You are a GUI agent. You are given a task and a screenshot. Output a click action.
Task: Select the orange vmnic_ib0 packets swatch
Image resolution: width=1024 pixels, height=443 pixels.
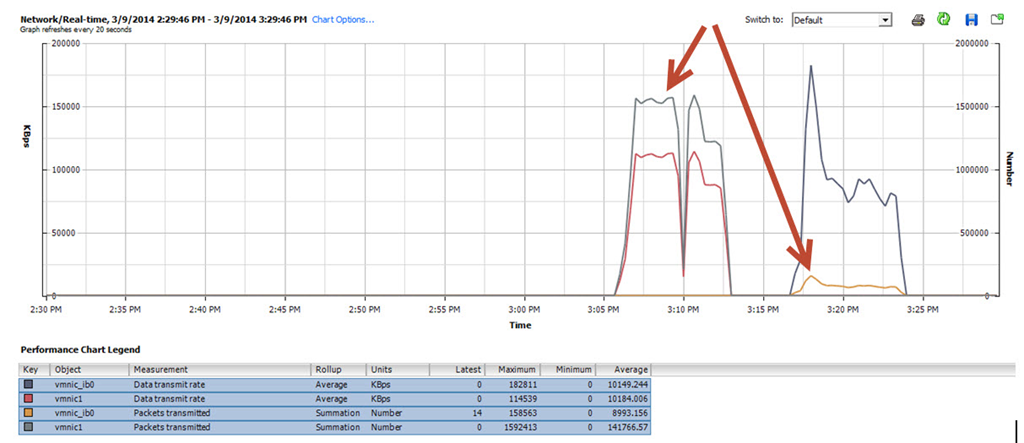[29, 412]
